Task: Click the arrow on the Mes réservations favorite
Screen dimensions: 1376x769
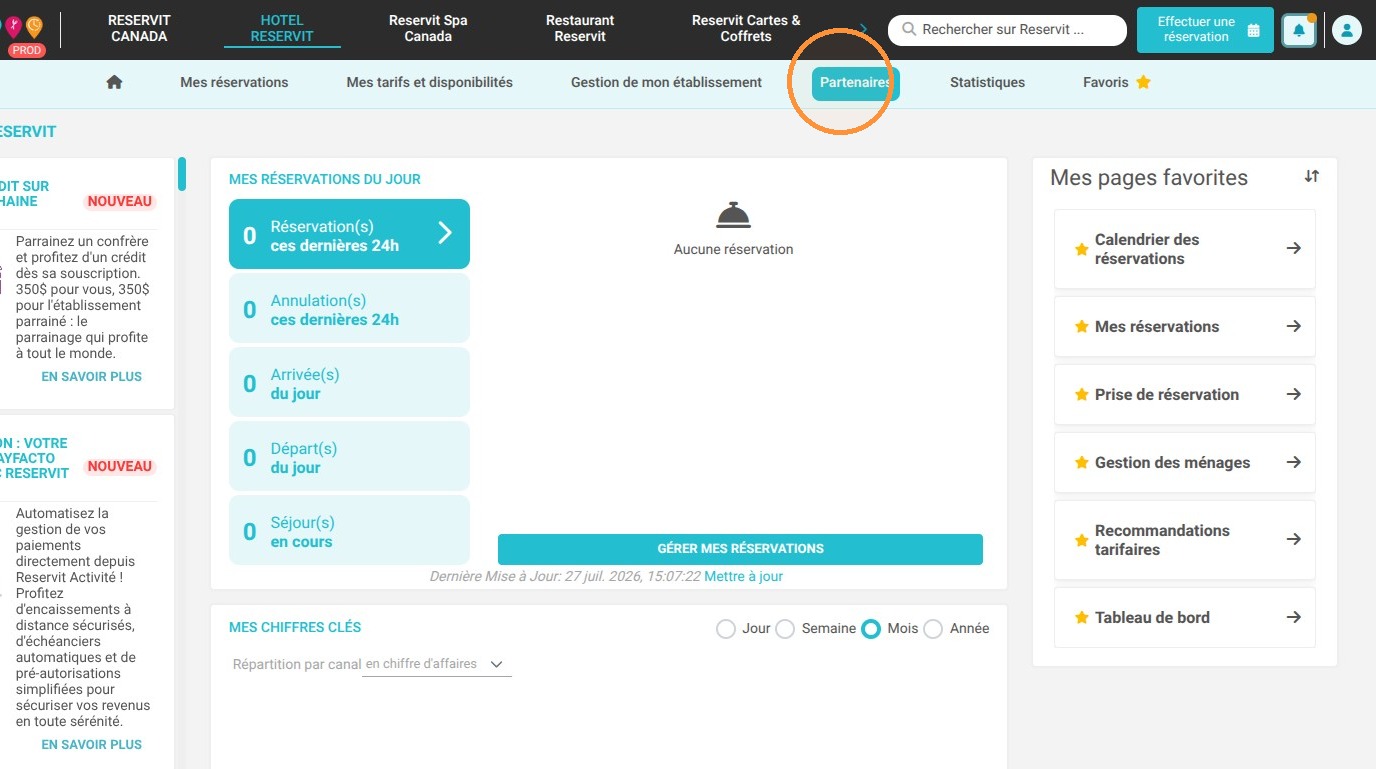Action: tap(1293, 326)
